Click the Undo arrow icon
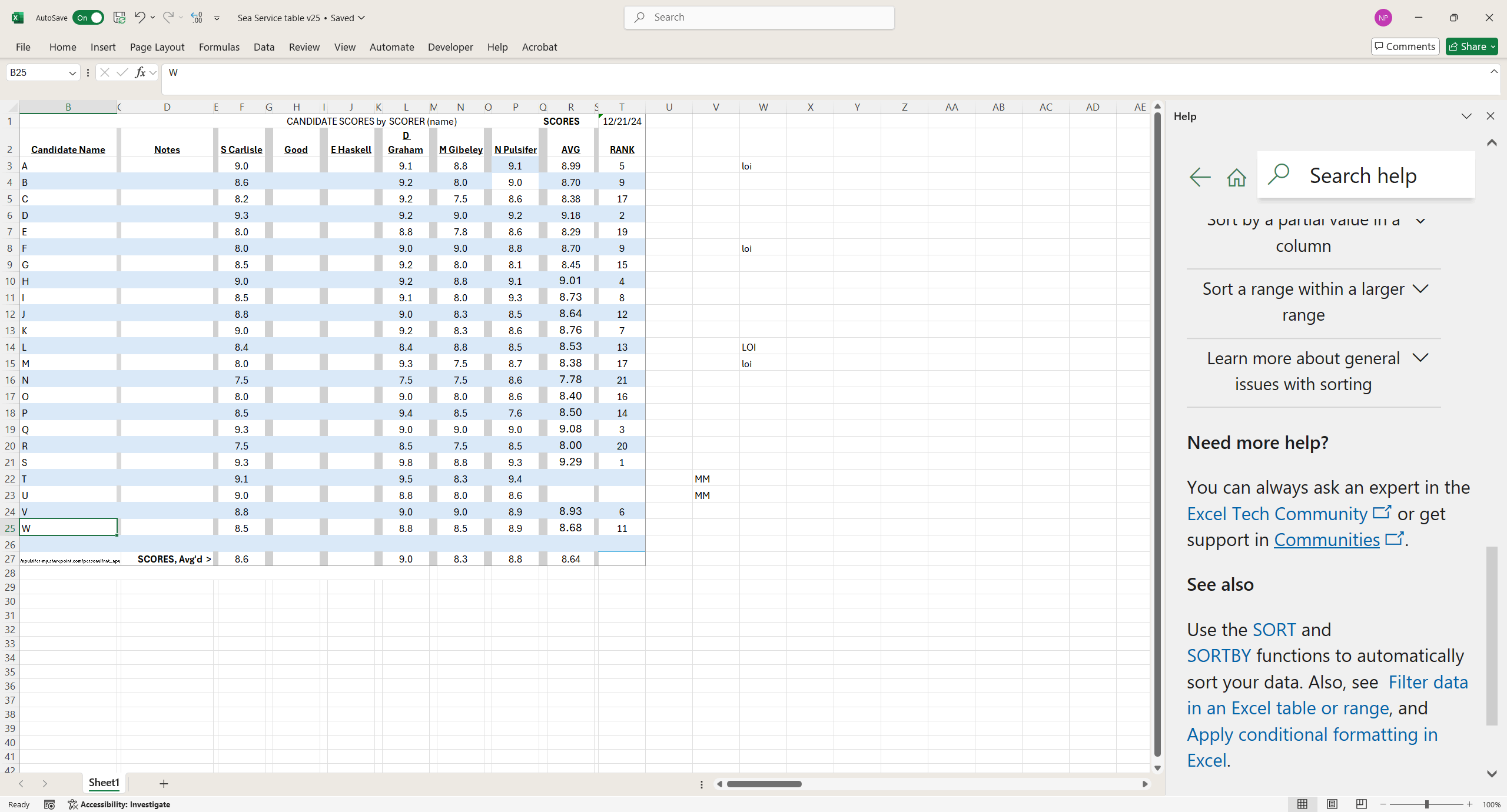This screenshot has height=812, width=1507. point(140,17)
